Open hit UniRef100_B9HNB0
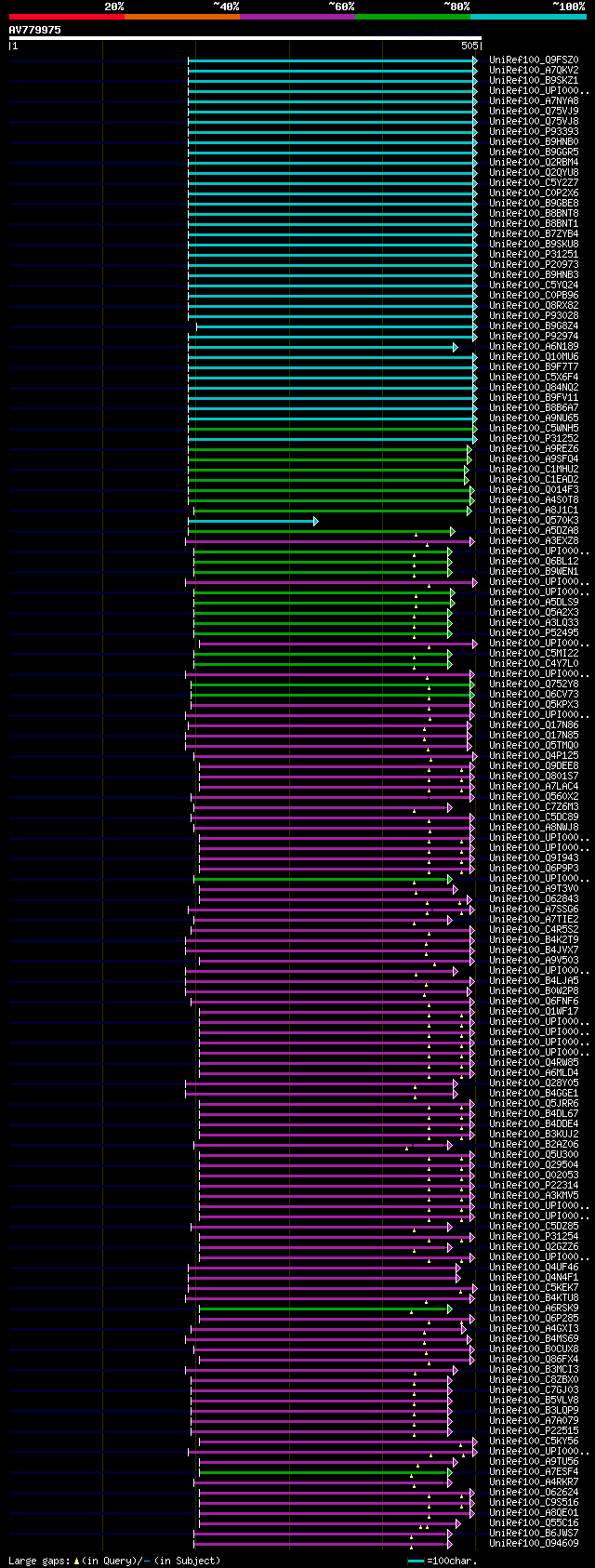The height and width of the screenshot is (1568, 595). click(534, 141)
